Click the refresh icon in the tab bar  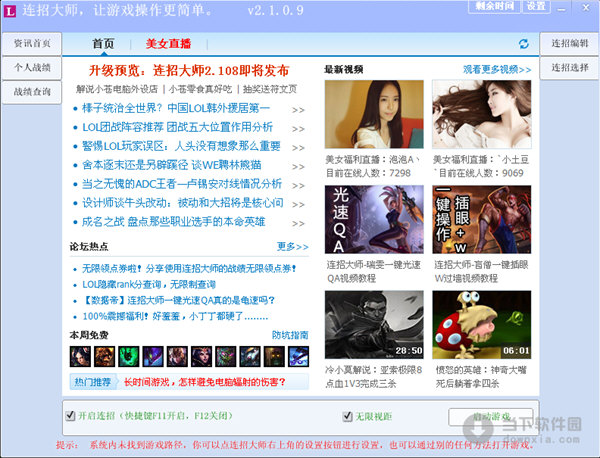[523, 44]
